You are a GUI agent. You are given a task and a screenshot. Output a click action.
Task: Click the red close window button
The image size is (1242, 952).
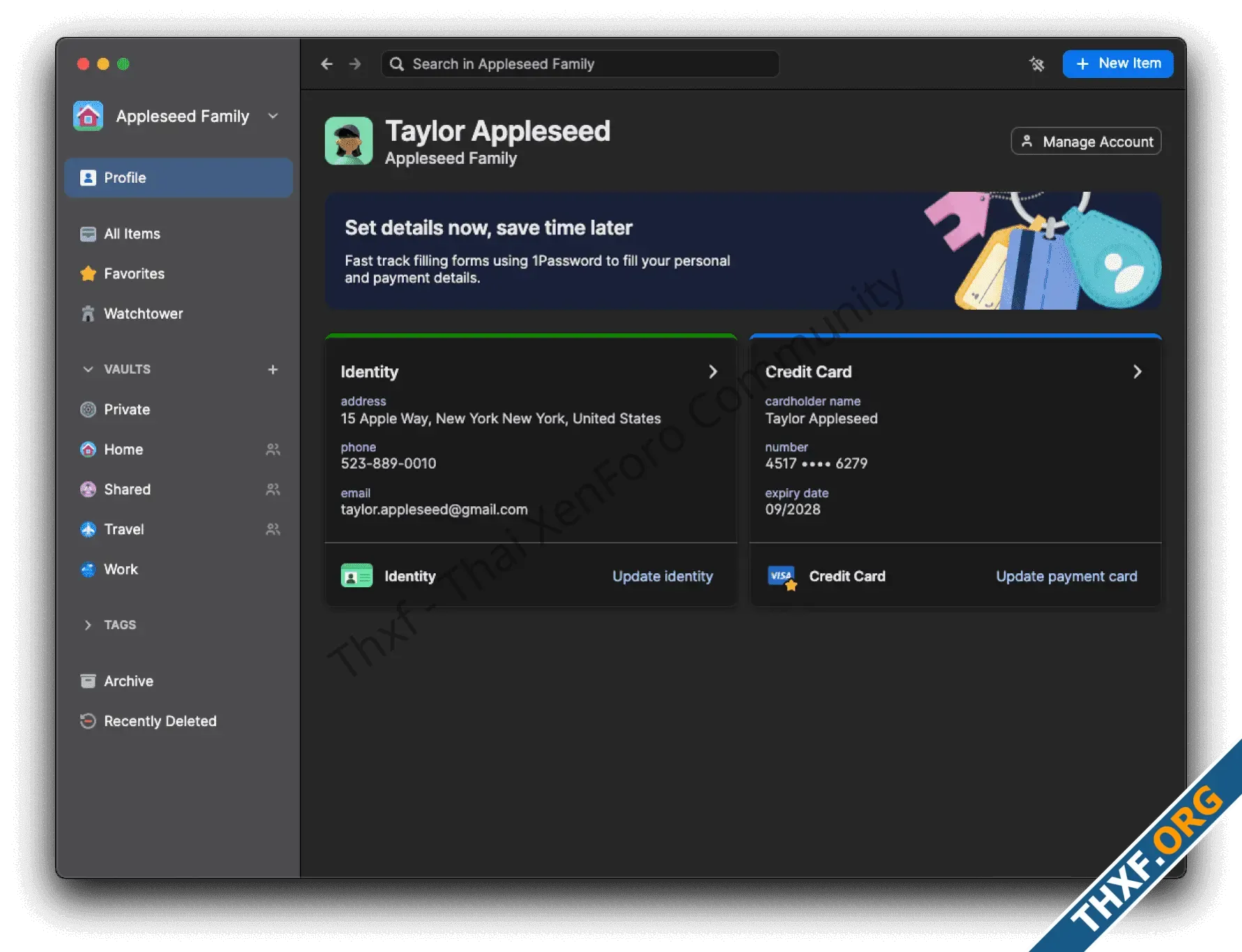tap(83, 64)
